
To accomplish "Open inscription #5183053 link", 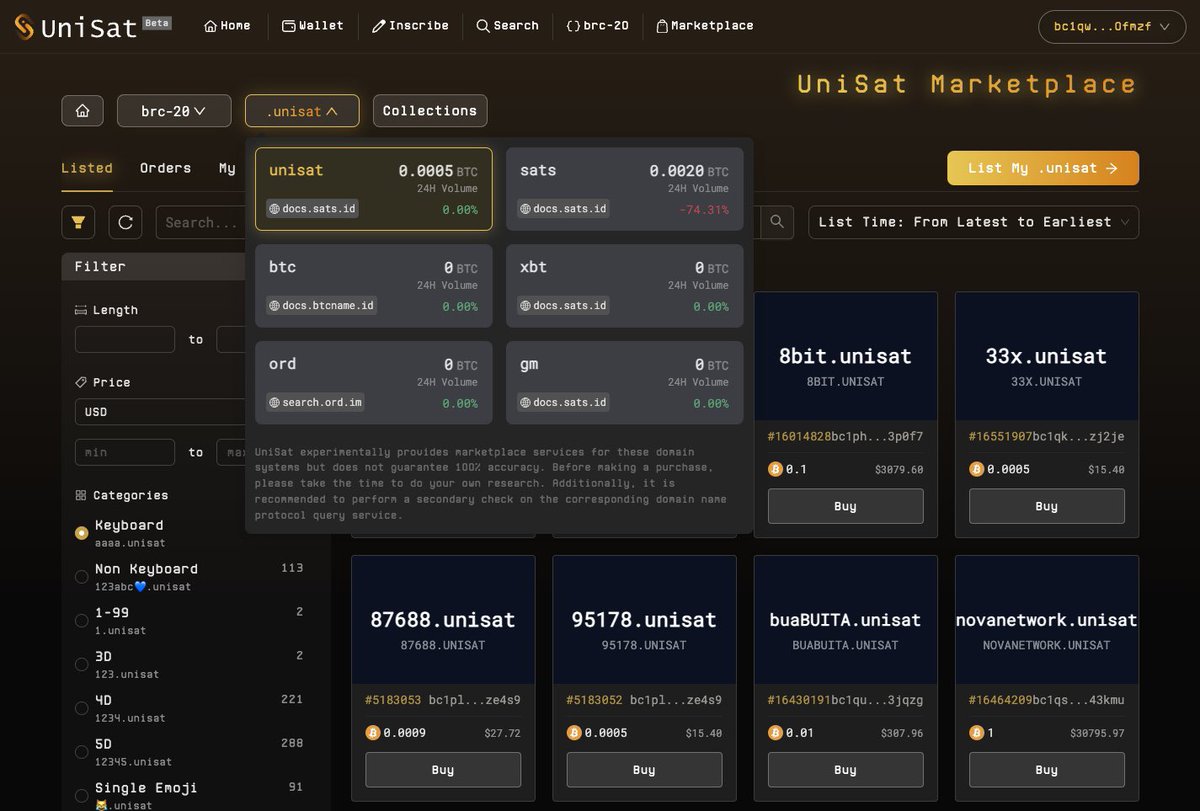I will (393, 700).
